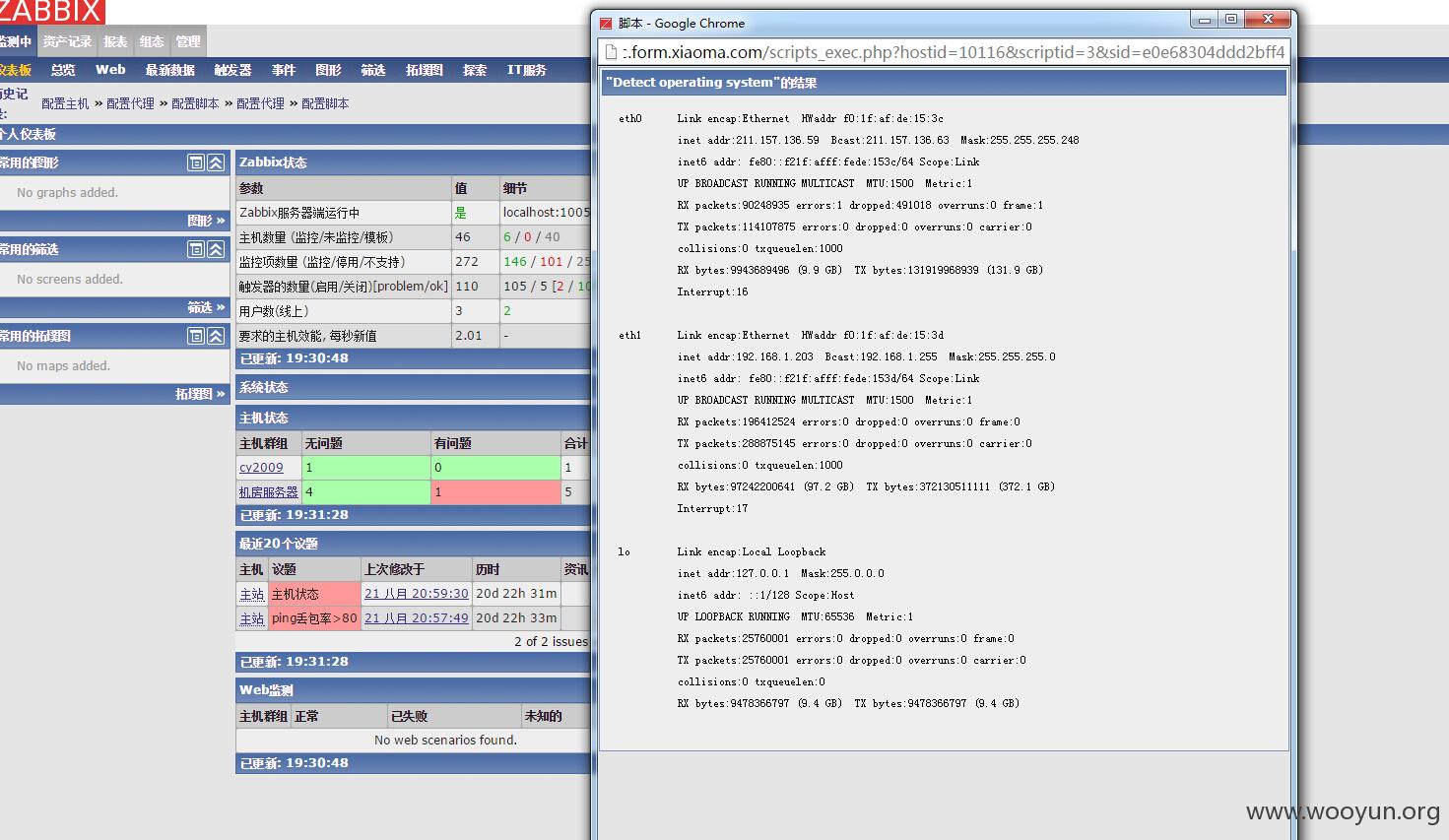Open the 报表 main tab

(x=115, y=41)
